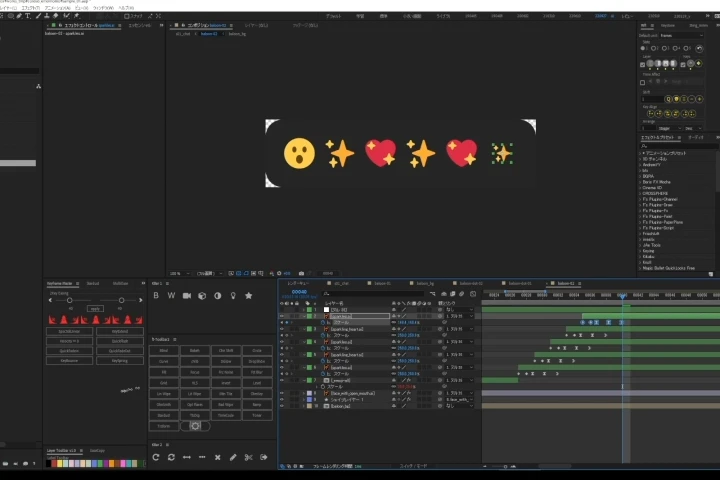
Task: Select slot radio button 3
Action: coord(664,48)
